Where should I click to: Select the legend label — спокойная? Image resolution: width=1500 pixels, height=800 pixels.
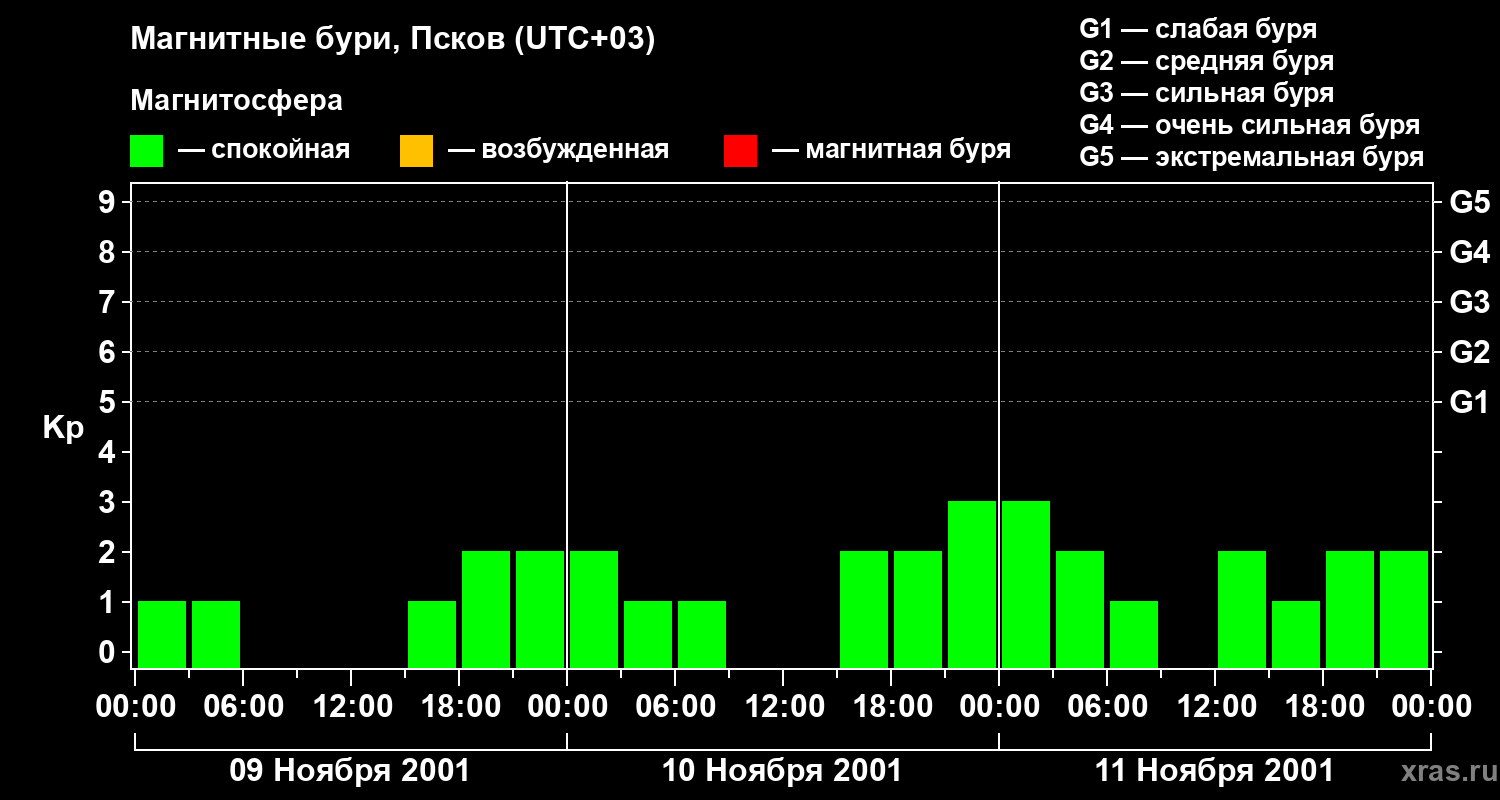point(264,150)
